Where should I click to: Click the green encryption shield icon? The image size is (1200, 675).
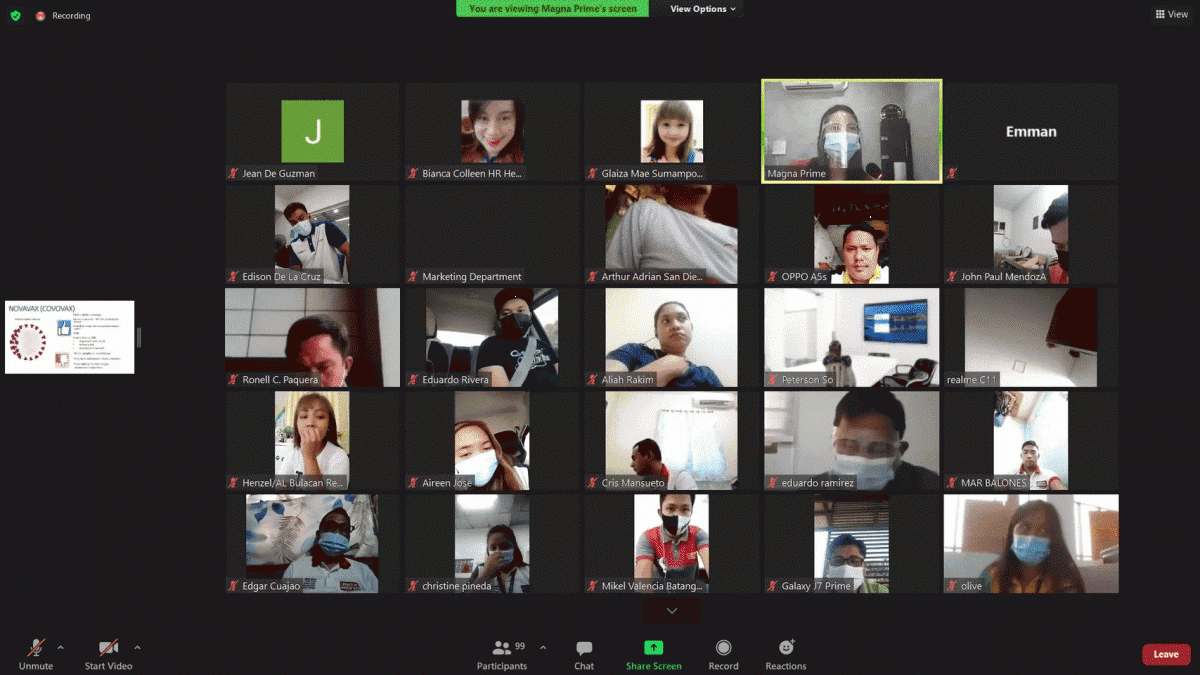pyautogui.click(x=15, y=16)
